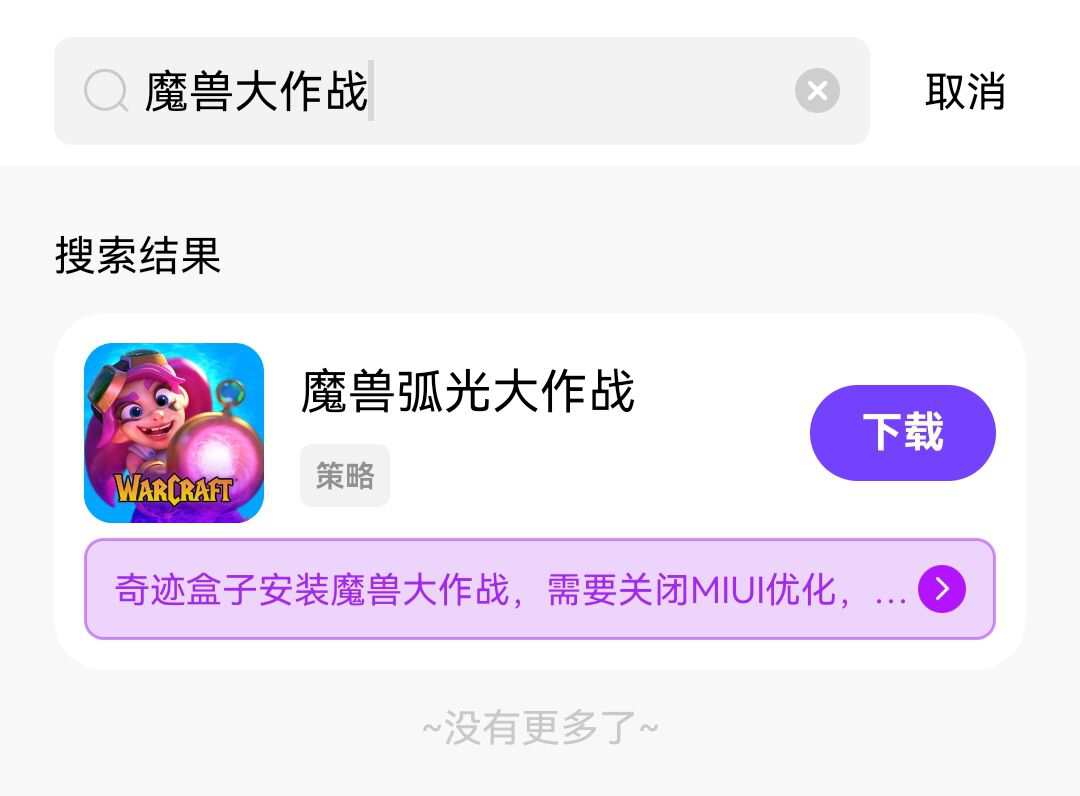Image resolution: width=1080 pixels, height=796 pixels.
Task: Place the cursor at the end of the search query
Action: 371,91
